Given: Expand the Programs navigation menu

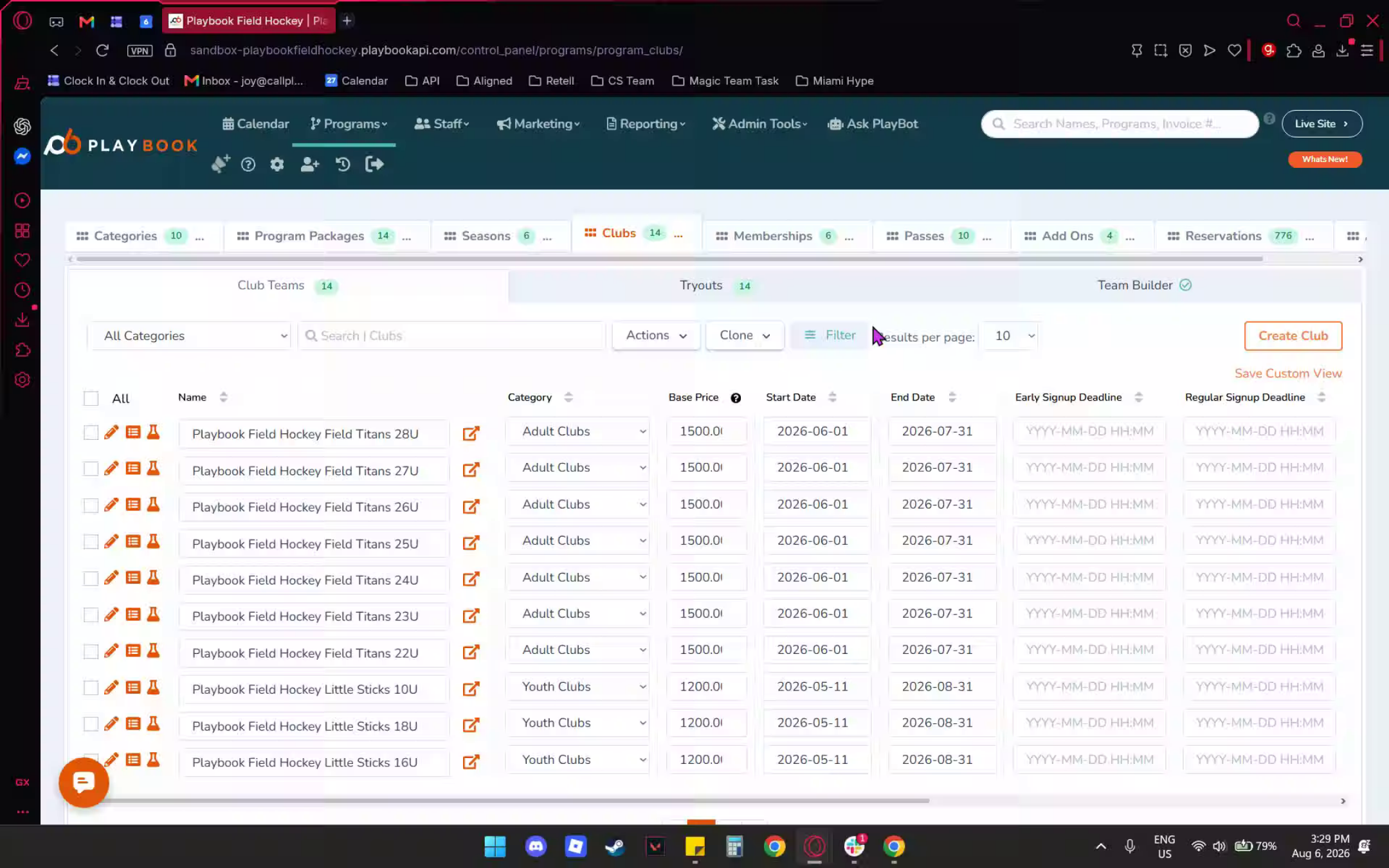Looking at the screenshot, I should tap(349, 123).
